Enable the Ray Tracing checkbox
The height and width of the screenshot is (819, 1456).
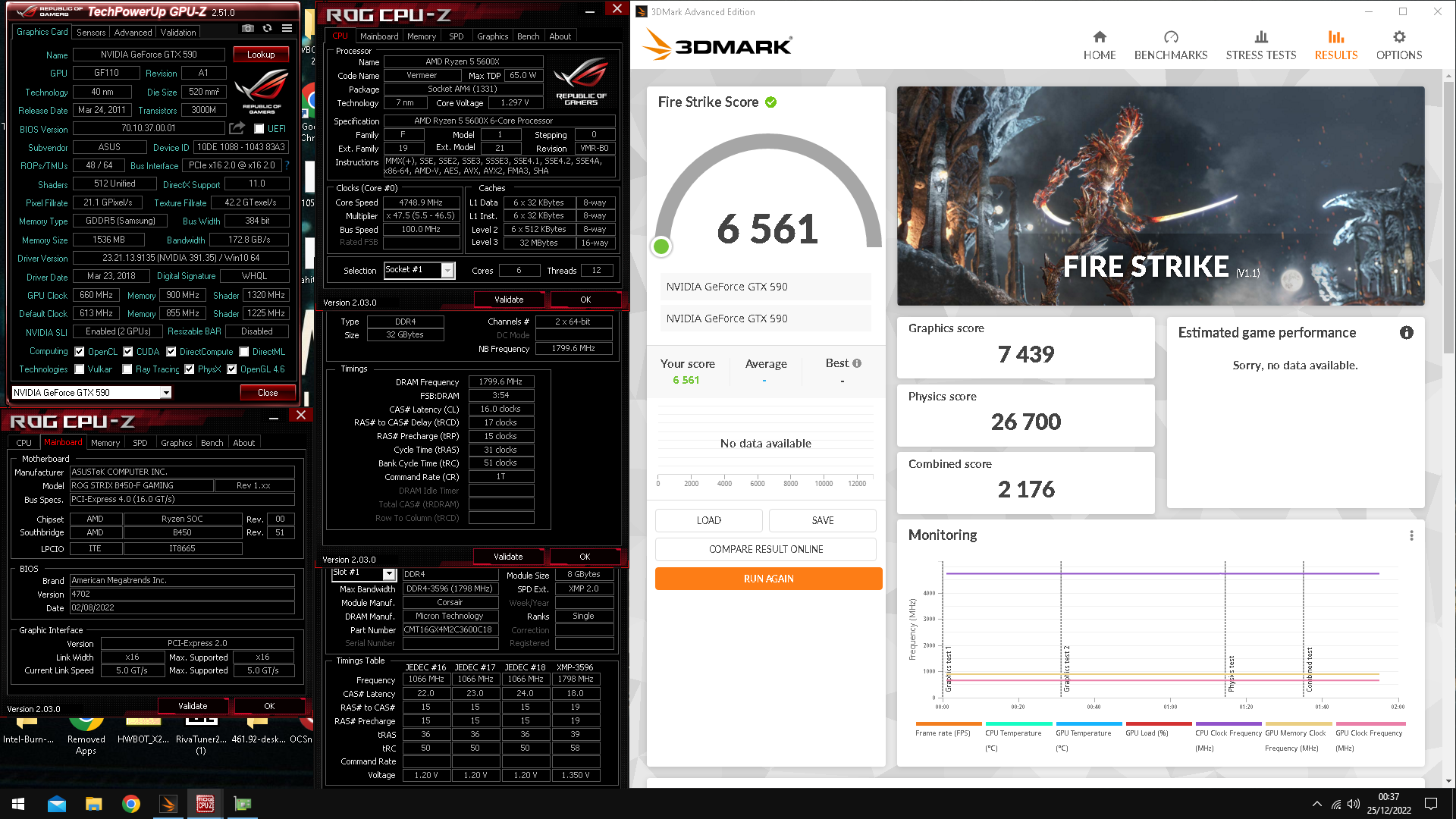coord(128,369)
